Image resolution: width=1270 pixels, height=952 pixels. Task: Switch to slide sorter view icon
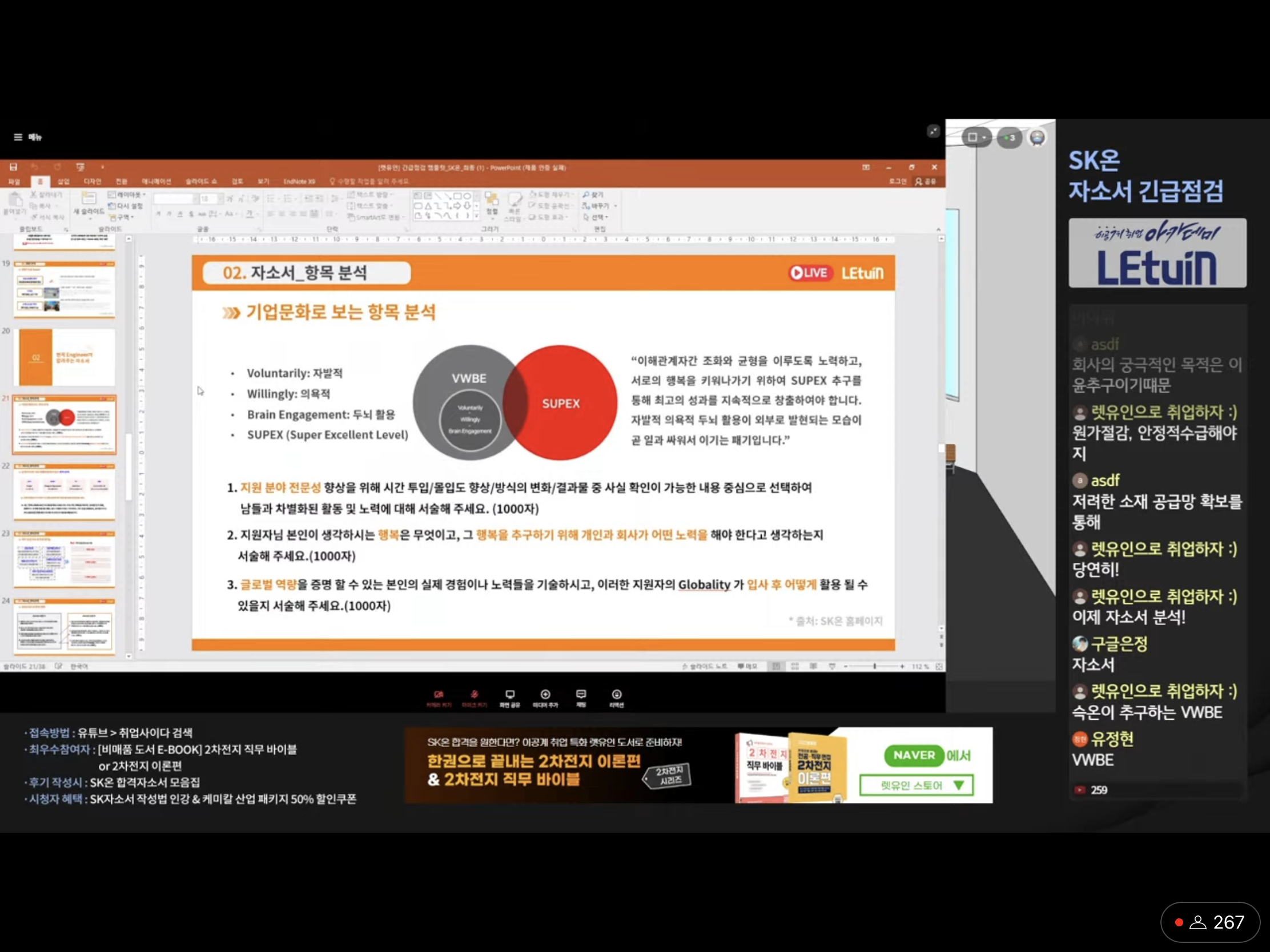click(x=795, y=666)
